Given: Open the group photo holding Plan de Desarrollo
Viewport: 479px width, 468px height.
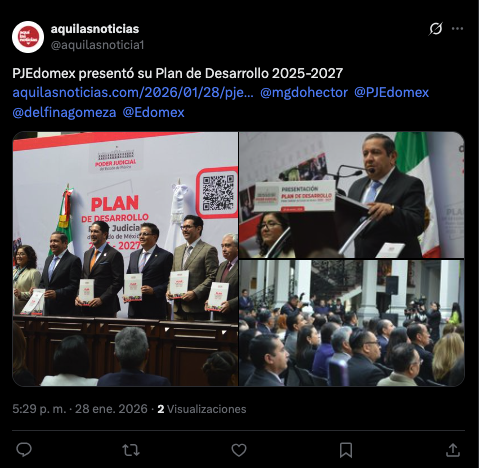Looking at the screenshot, I should (125, 259).
